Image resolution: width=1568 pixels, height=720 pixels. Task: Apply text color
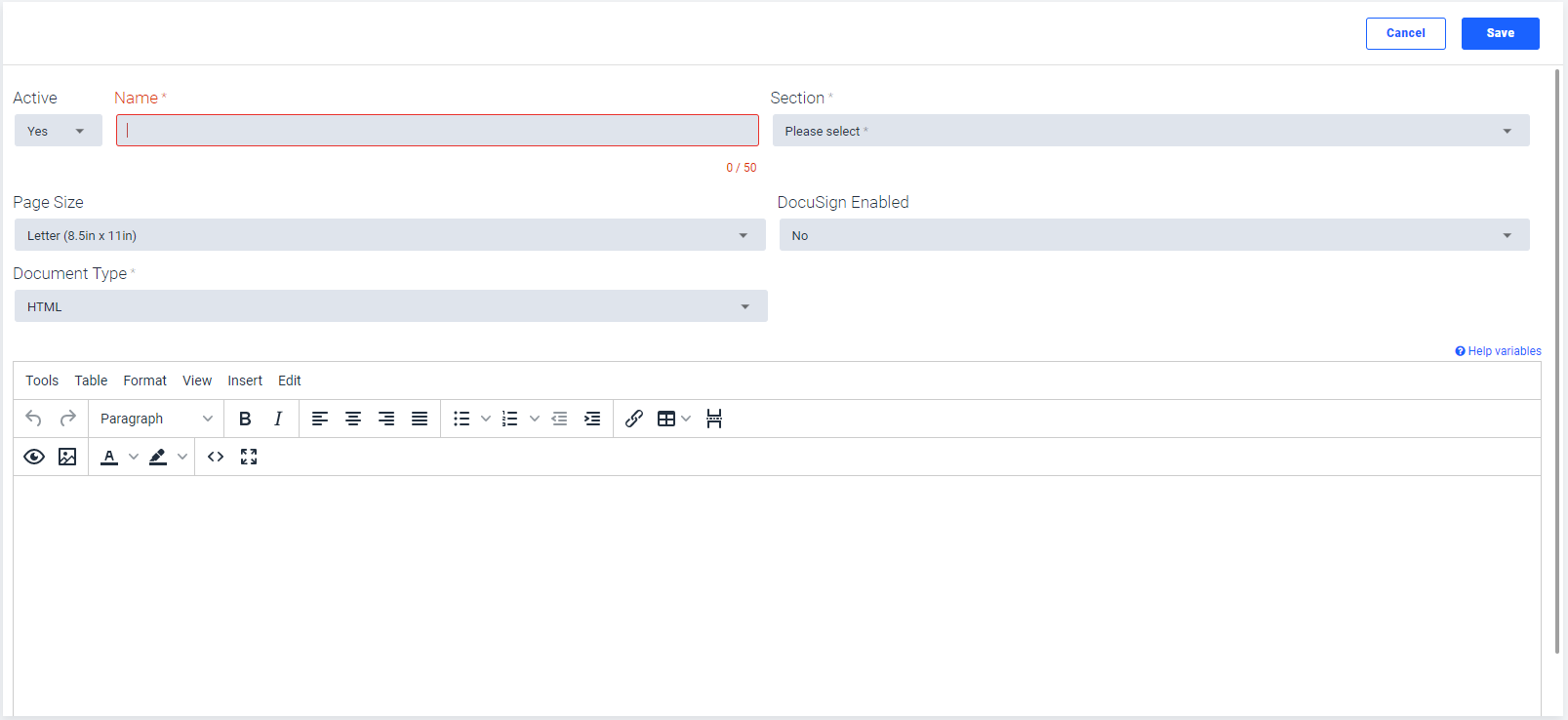(109, 457)
